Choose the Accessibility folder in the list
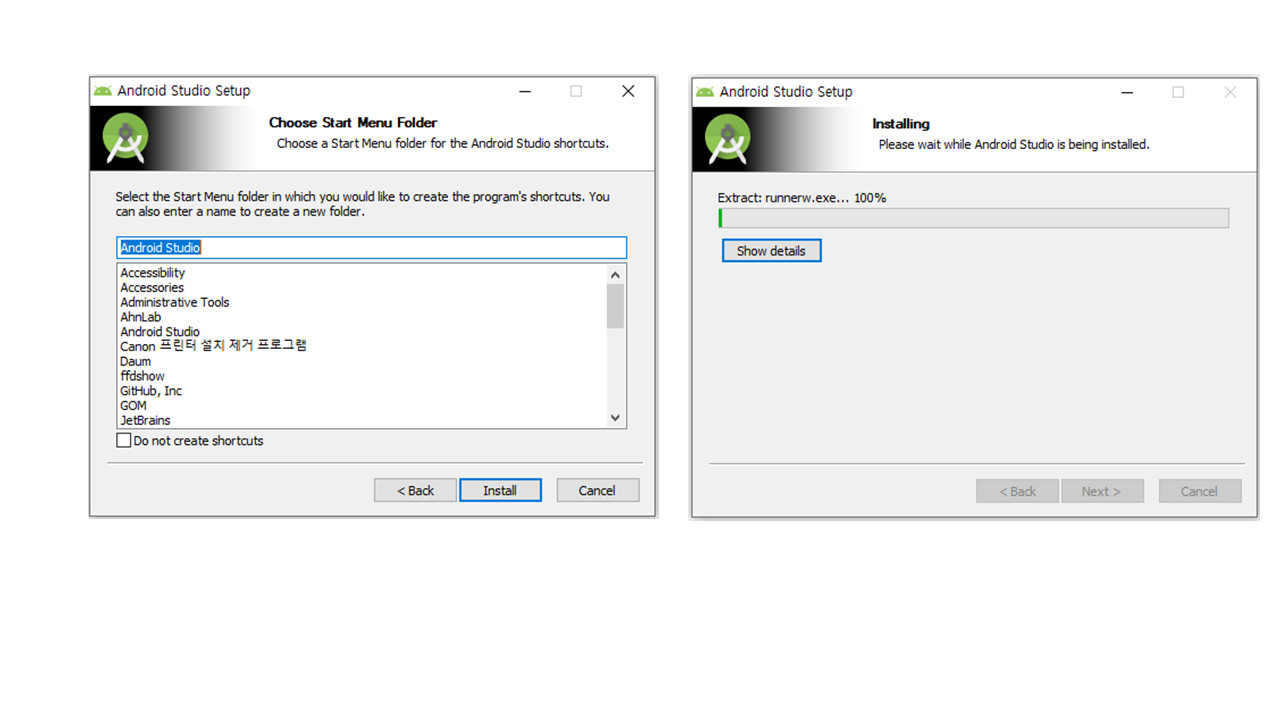Screen dimensions: 1280x720 [153, 273]
